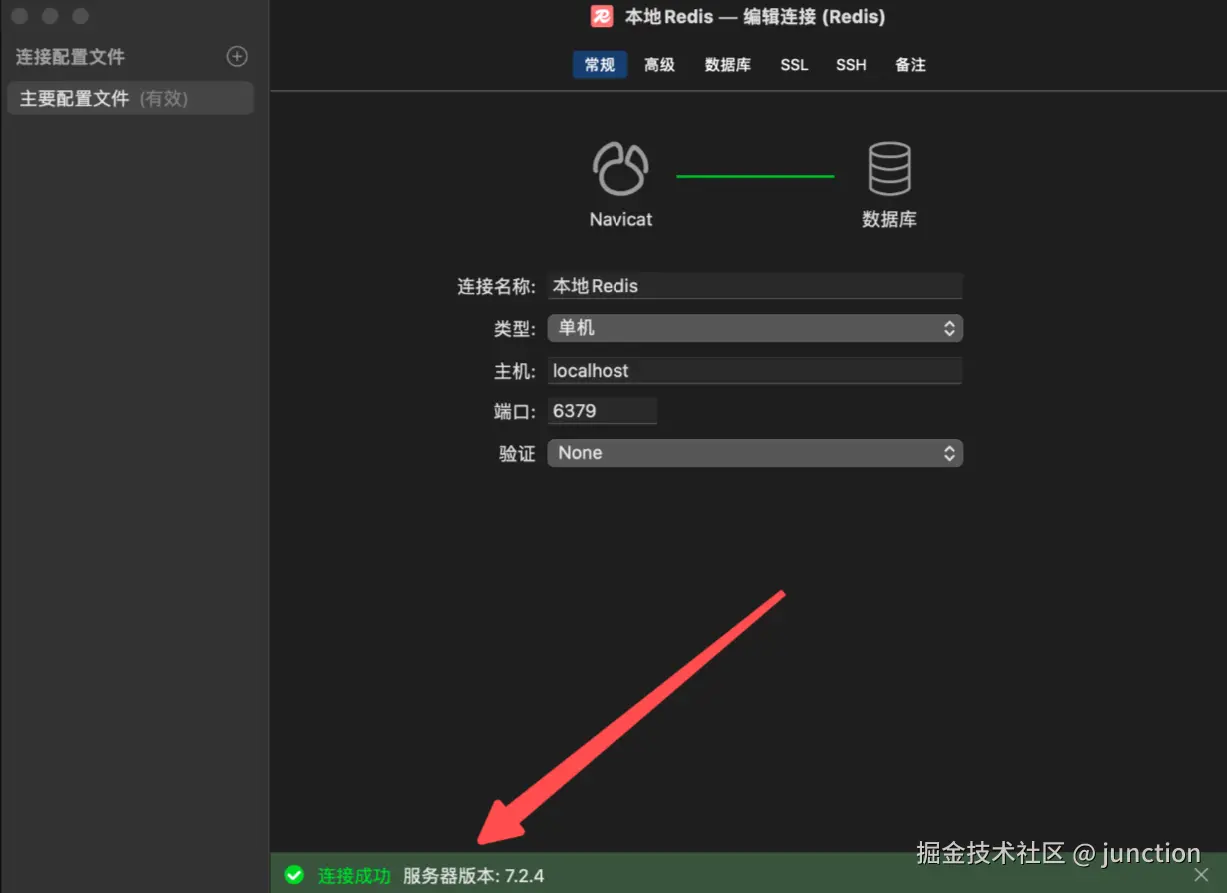Switch to the SSH tab

click(x=851, y=65)
